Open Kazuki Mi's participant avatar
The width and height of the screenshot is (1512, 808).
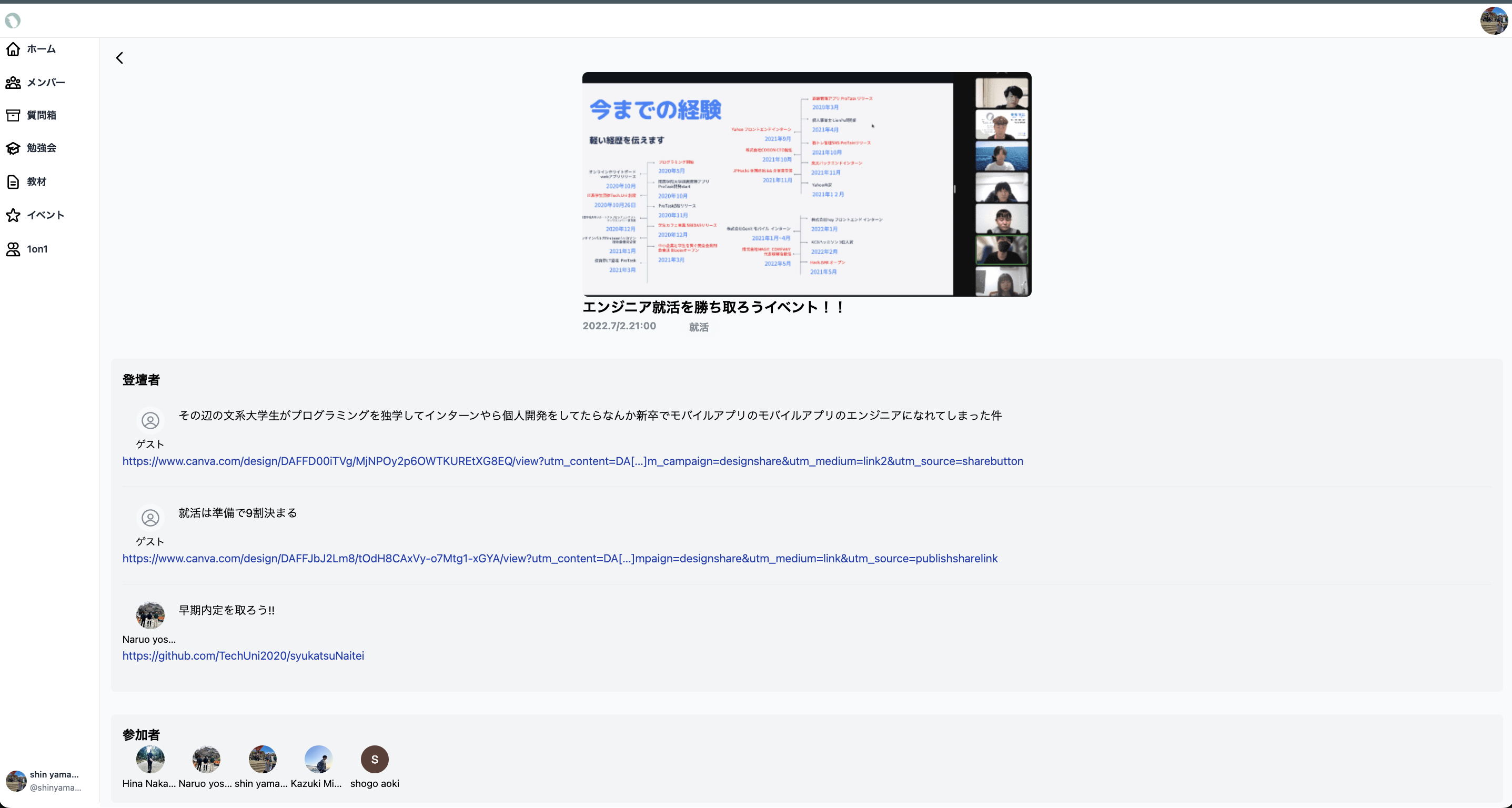(319, 759)
